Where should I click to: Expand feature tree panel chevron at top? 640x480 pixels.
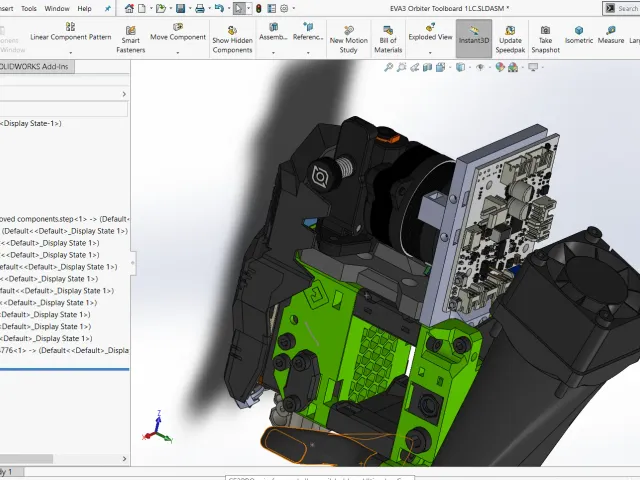point(124,94)
